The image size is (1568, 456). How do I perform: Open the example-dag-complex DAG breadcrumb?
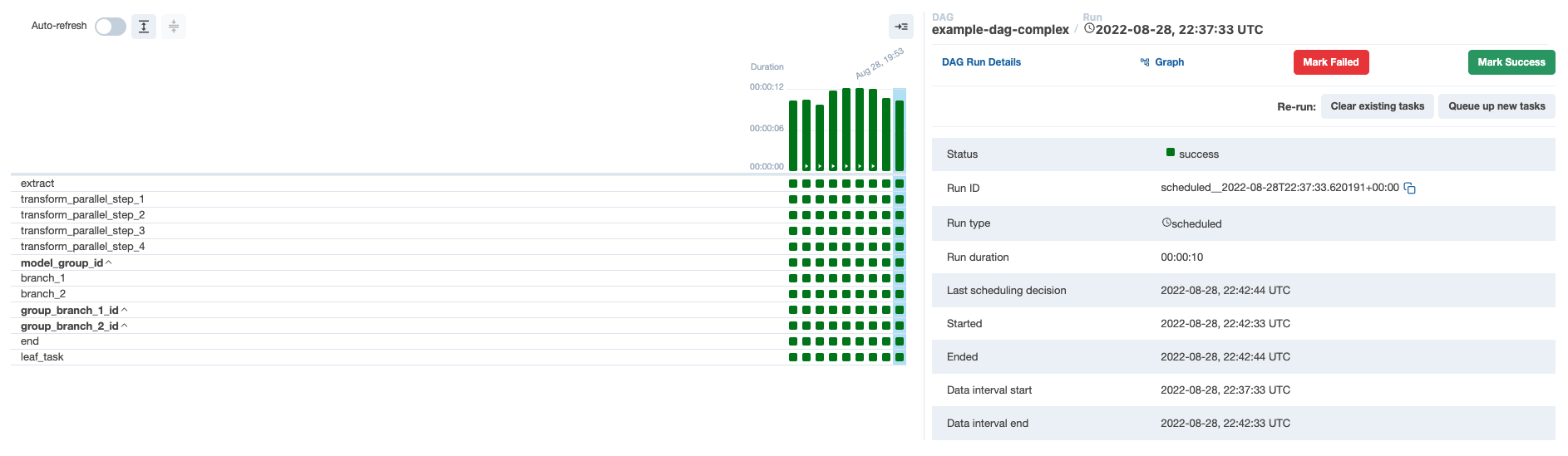pyautogui.click(x=1000, y=30)
